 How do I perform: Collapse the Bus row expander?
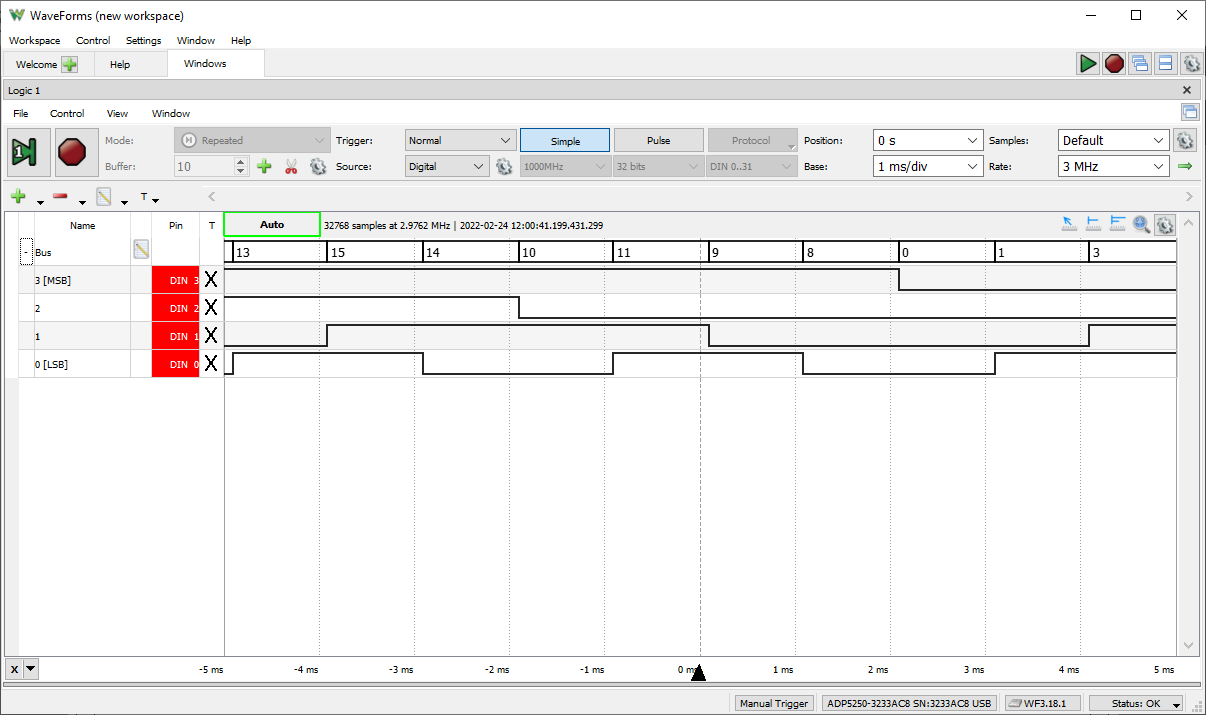tap(27, 253)
